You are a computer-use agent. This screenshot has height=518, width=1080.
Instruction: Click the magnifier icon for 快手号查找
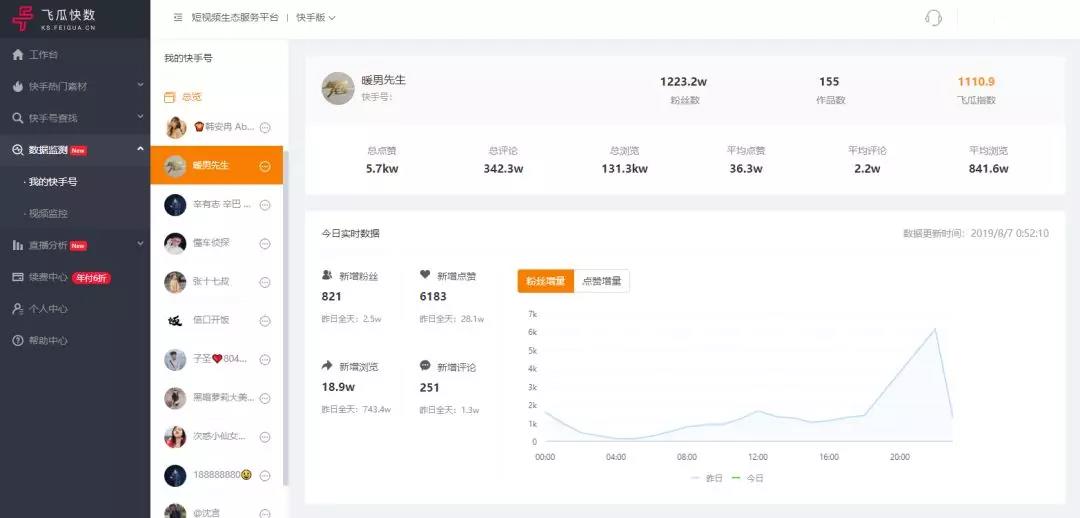18,118
